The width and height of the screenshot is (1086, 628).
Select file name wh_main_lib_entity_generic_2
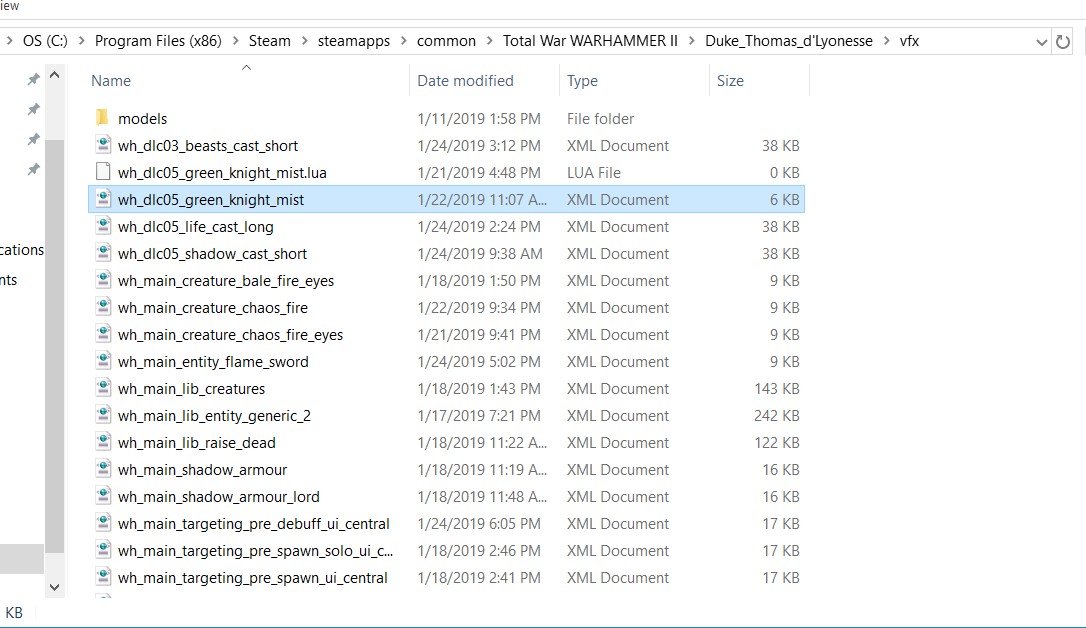[214, 415]
